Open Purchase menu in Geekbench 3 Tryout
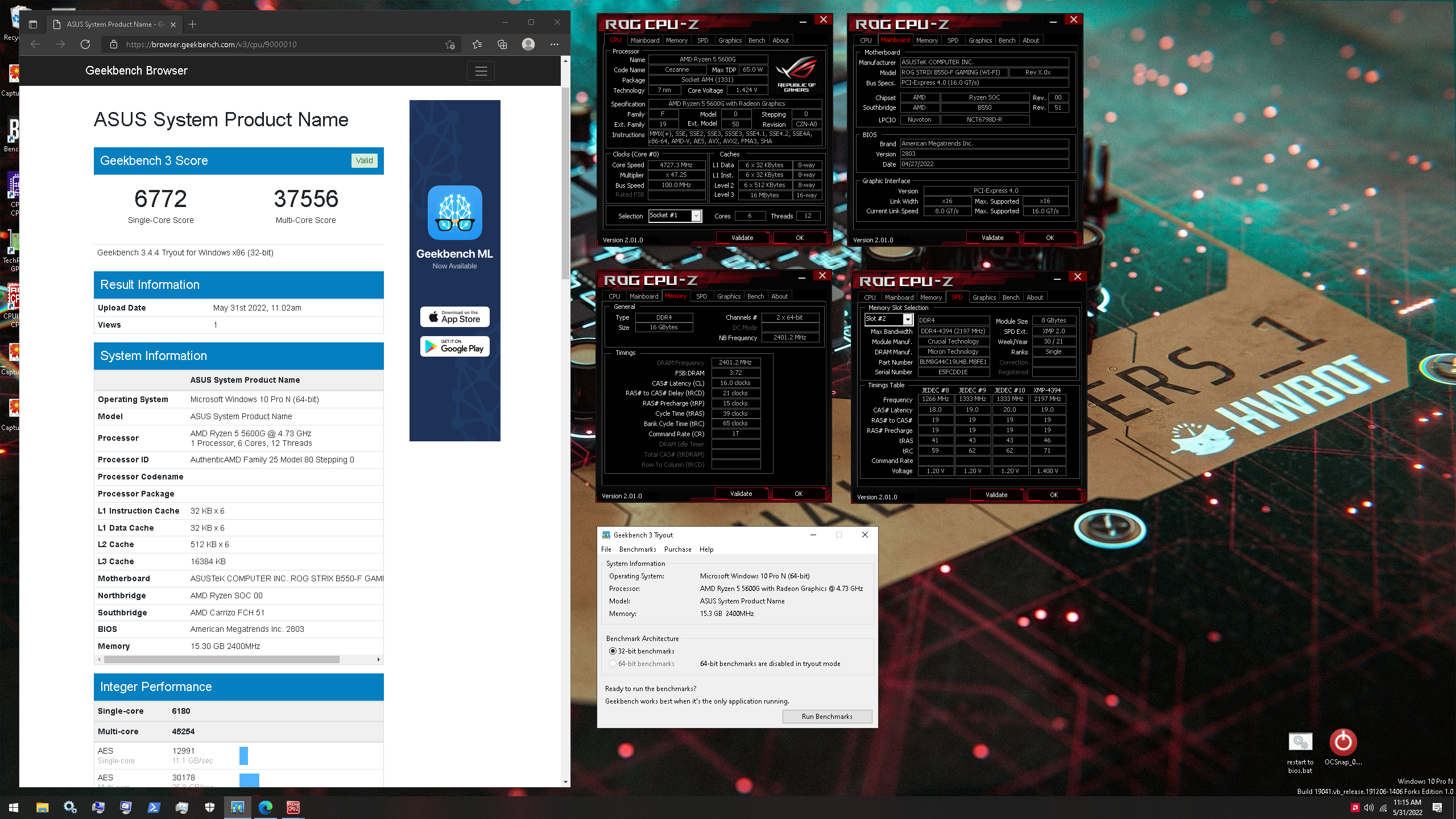The width and height of the screenshot is (1456, 819). (x=678, y=549)
